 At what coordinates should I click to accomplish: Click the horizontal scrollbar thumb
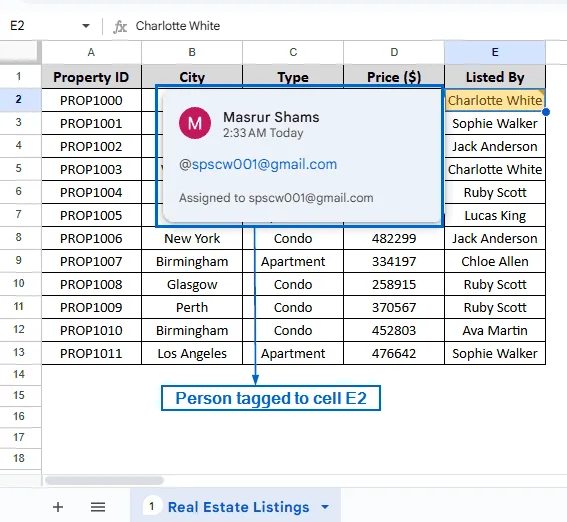104,480
